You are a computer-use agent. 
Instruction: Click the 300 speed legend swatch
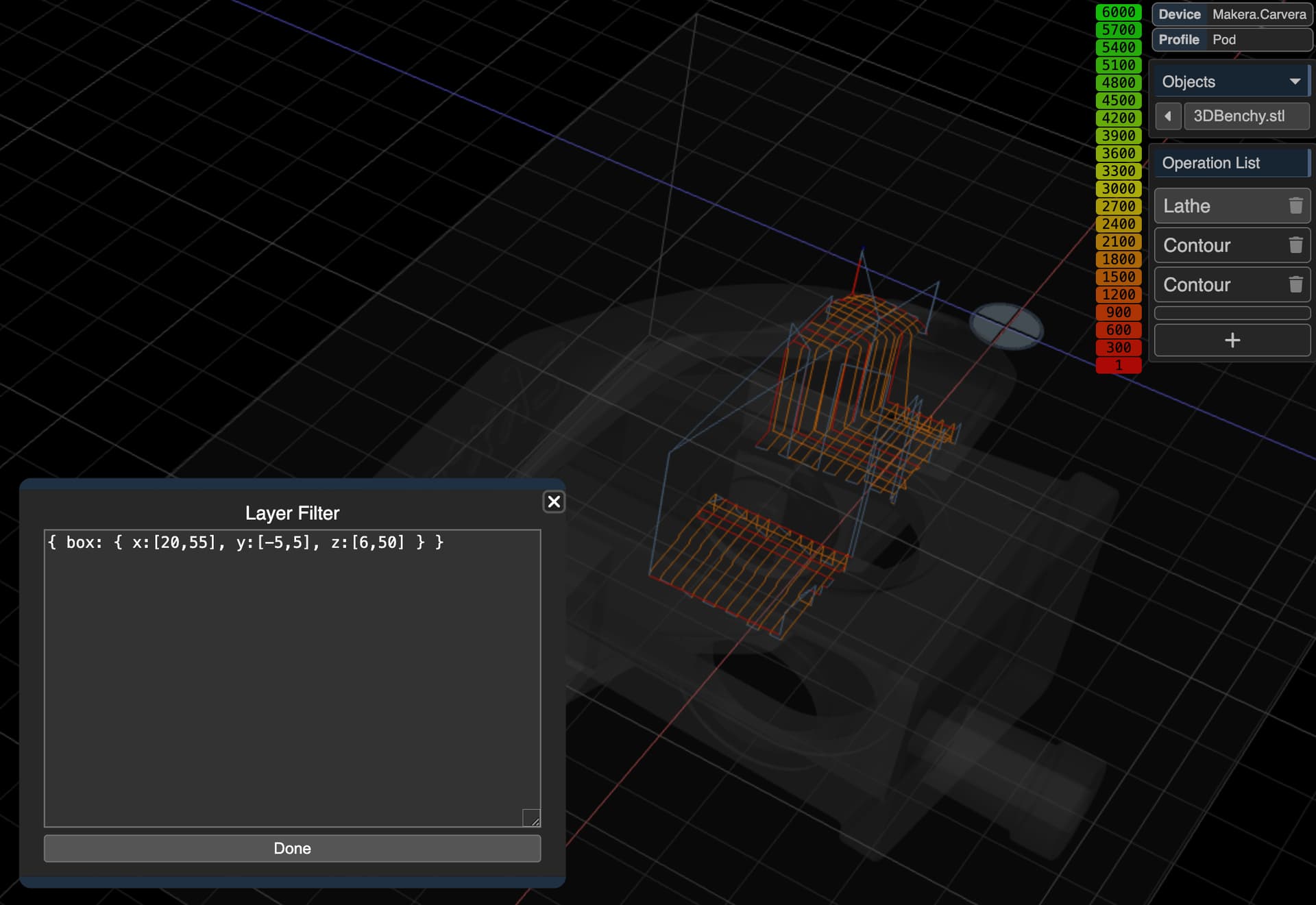tap(1118, 347)
